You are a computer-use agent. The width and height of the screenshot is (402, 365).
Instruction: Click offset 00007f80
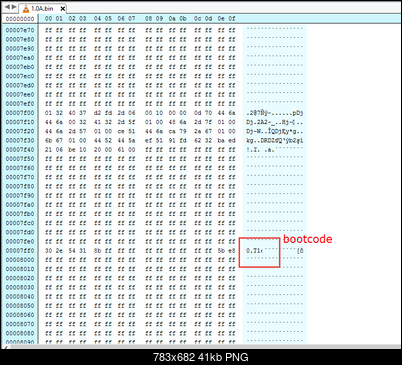coord(20,186)
